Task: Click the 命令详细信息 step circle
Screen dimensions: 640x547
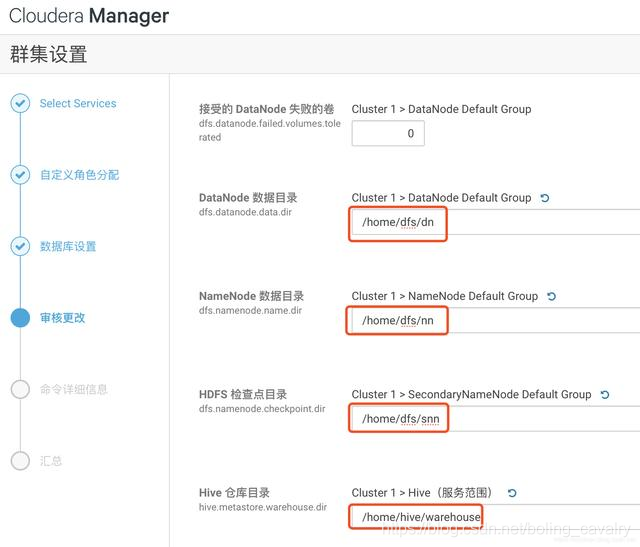Action: pos(20,389)
